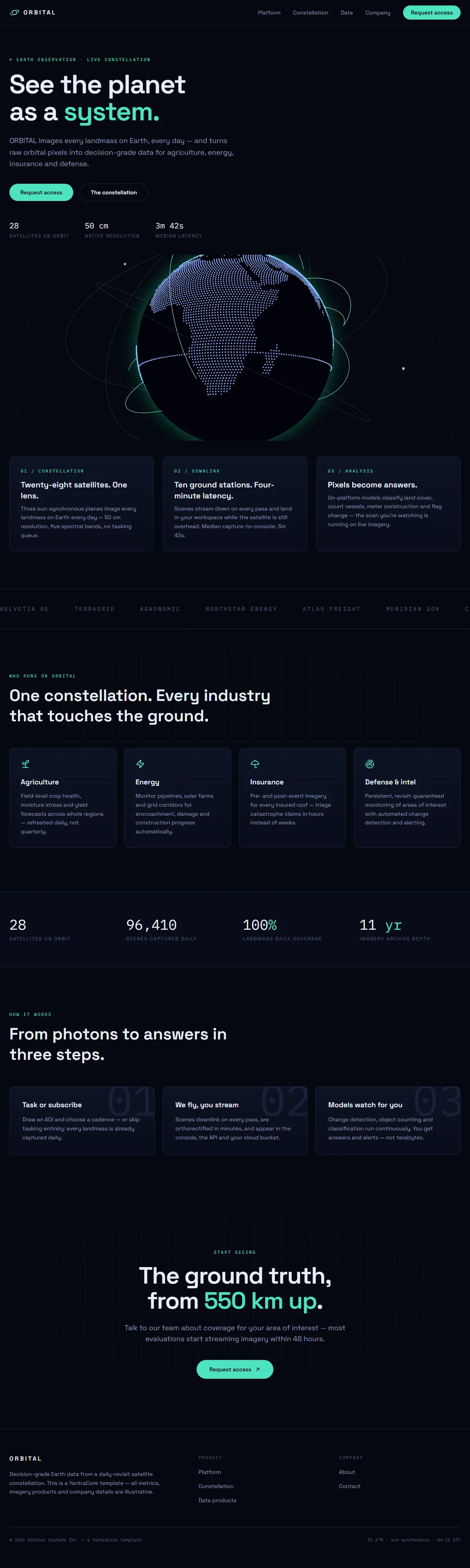Click the 51.6°N sun-synchronous UTC status text

(414, 1540)
